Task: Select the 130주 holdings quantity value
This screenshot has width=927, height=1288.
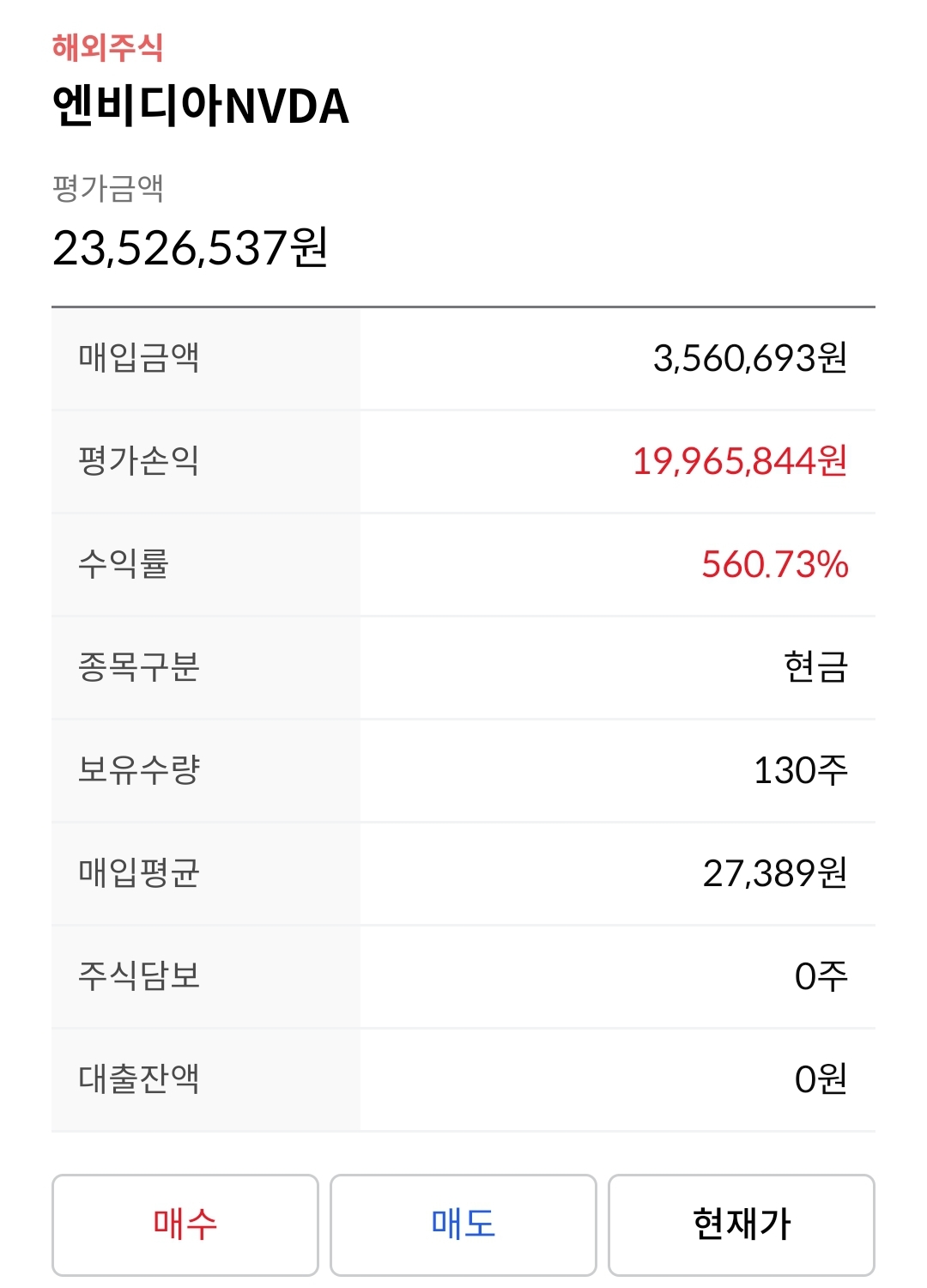Action: point(800,770)
